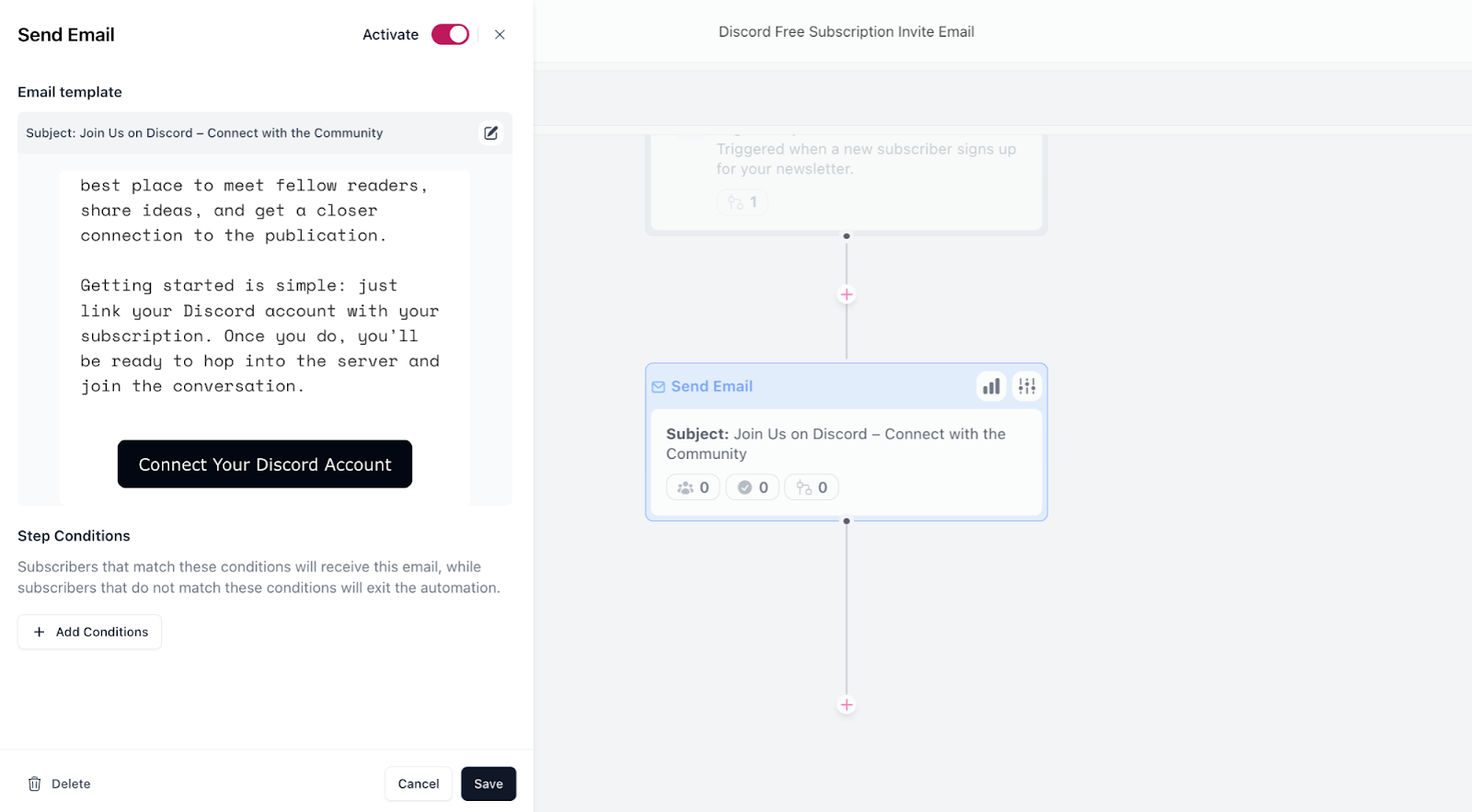Click Connect Your Discord Account button preview
Viewport: 1472px width, 812px height.
tap(265, 464)
